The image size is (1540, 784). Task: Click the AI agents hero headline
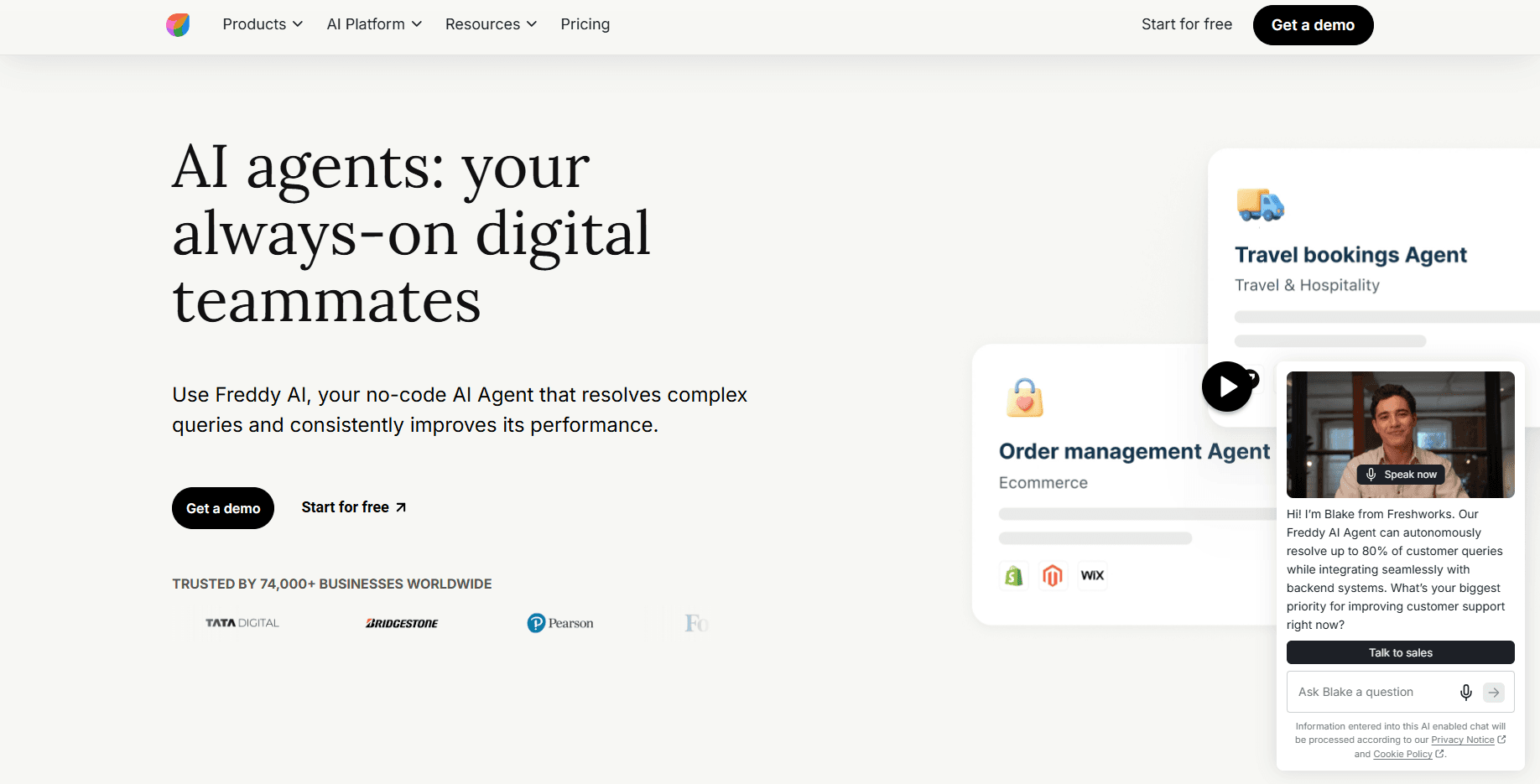point(411,233)
